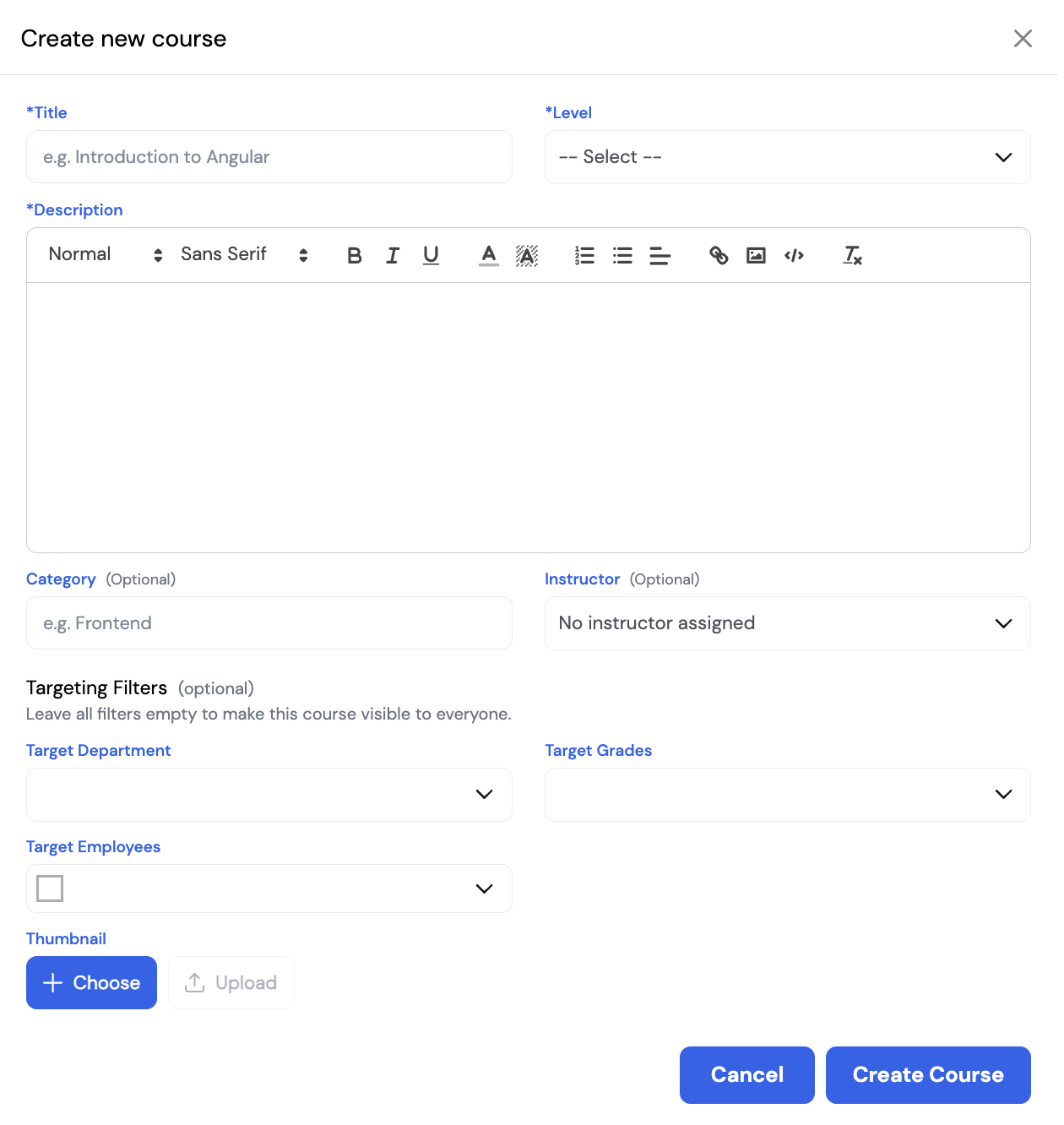The image size is (1064, 1125).
Task: Expand the Target Department dropdown
Action: (269, 795)
